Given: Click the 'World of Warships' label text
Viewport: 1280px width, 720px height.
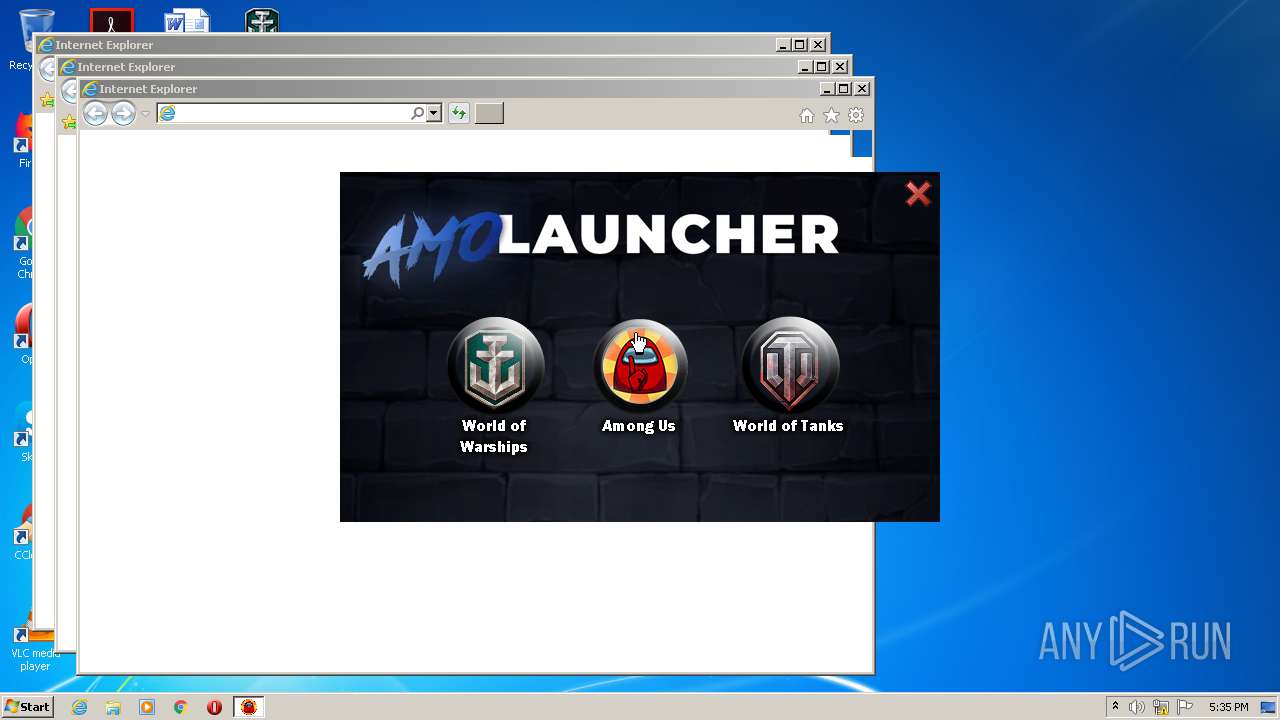Looking at the screenshot, I should click(494, 436).
